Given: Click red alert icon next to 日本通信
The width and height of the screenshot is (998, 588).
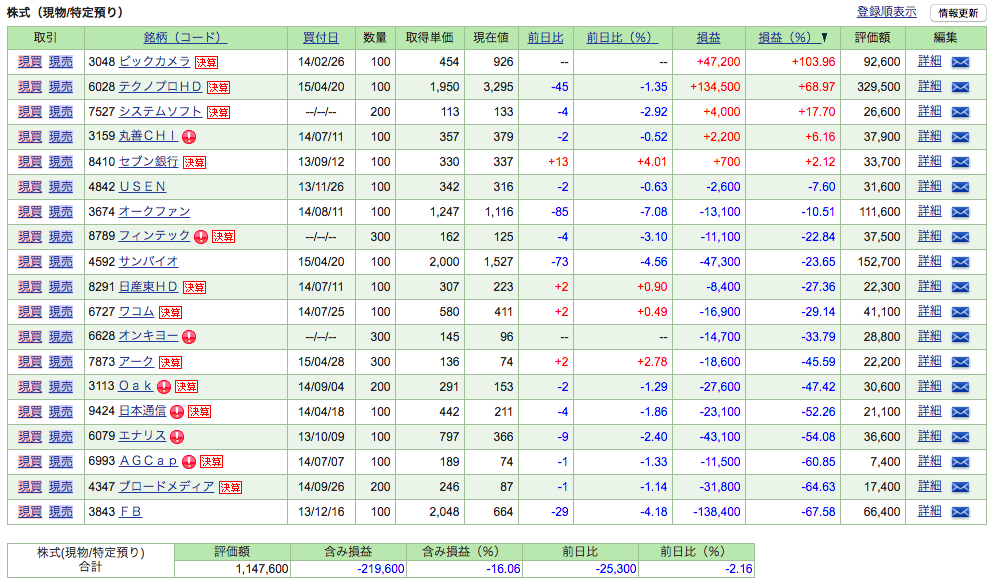Looking at the screenshot, I should tap(177, 412).
